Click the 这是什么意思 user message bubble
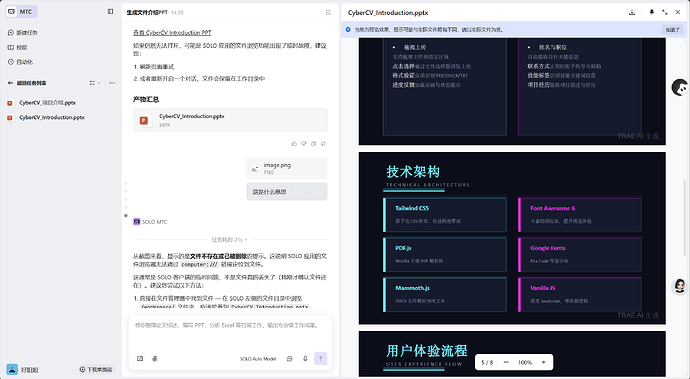 coord(286,192)
